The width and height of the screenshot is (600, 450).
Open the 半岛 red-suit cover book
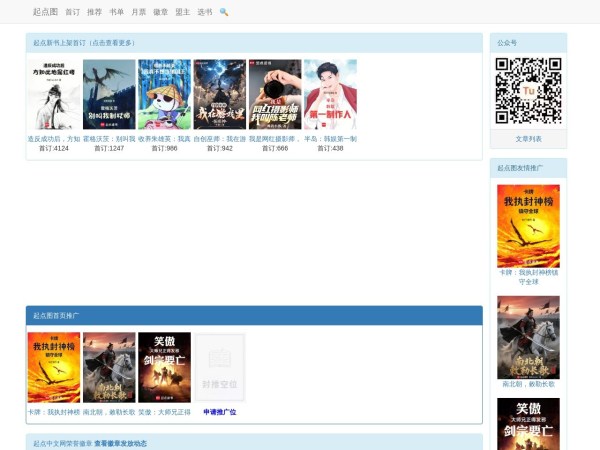(x=330, y=95)
